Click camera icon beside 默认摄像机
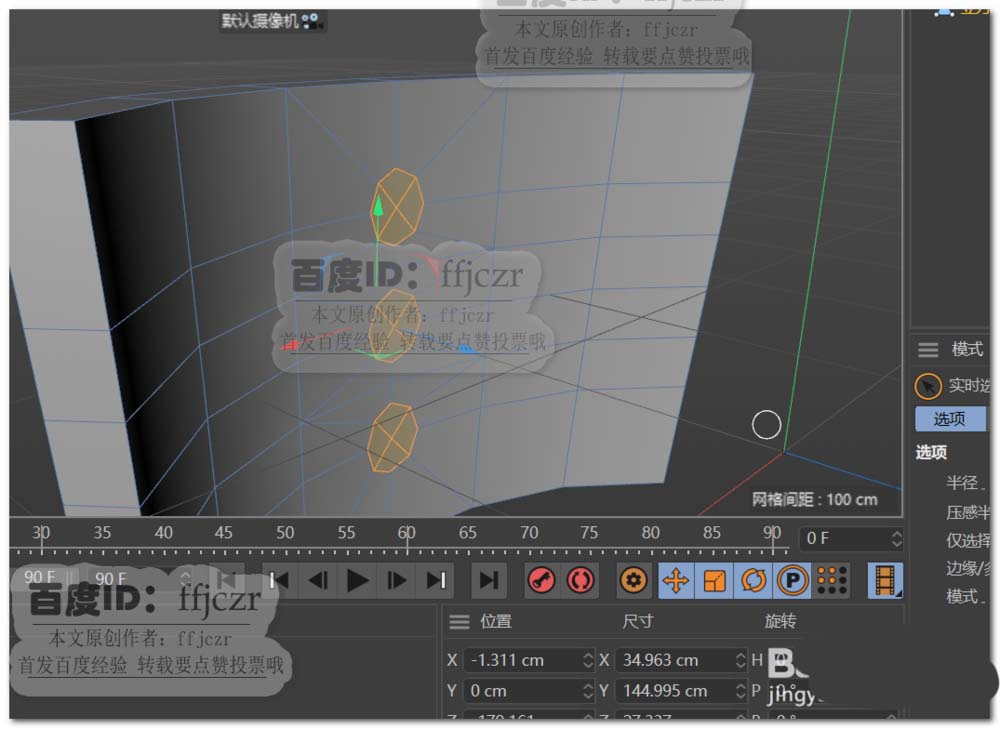 [x=311, y=21]
